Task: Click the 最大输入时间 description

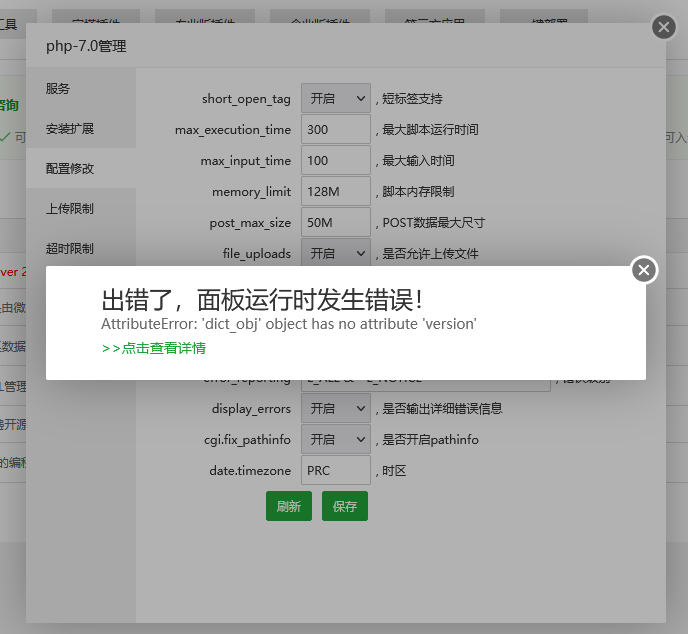Action: pos(418,161)
